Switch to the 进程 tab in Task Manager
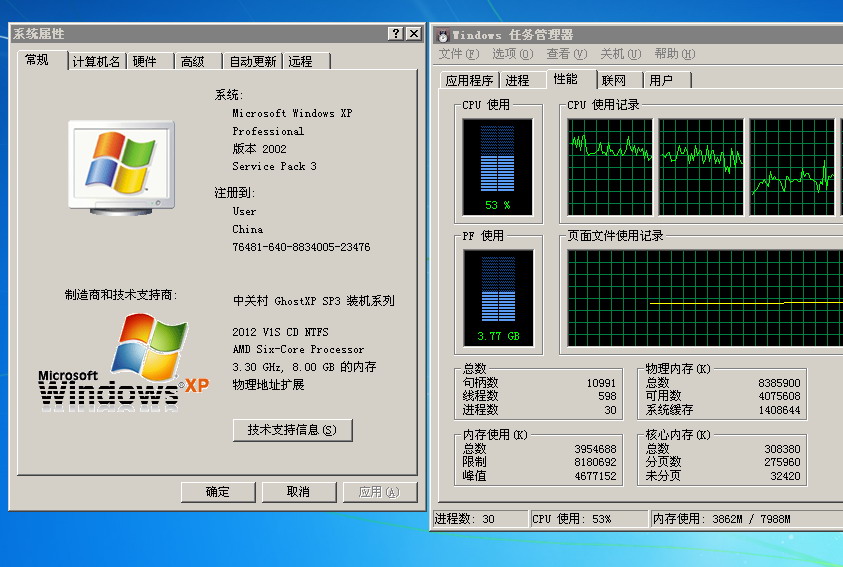The image size is (843, 567). point(522,81)
